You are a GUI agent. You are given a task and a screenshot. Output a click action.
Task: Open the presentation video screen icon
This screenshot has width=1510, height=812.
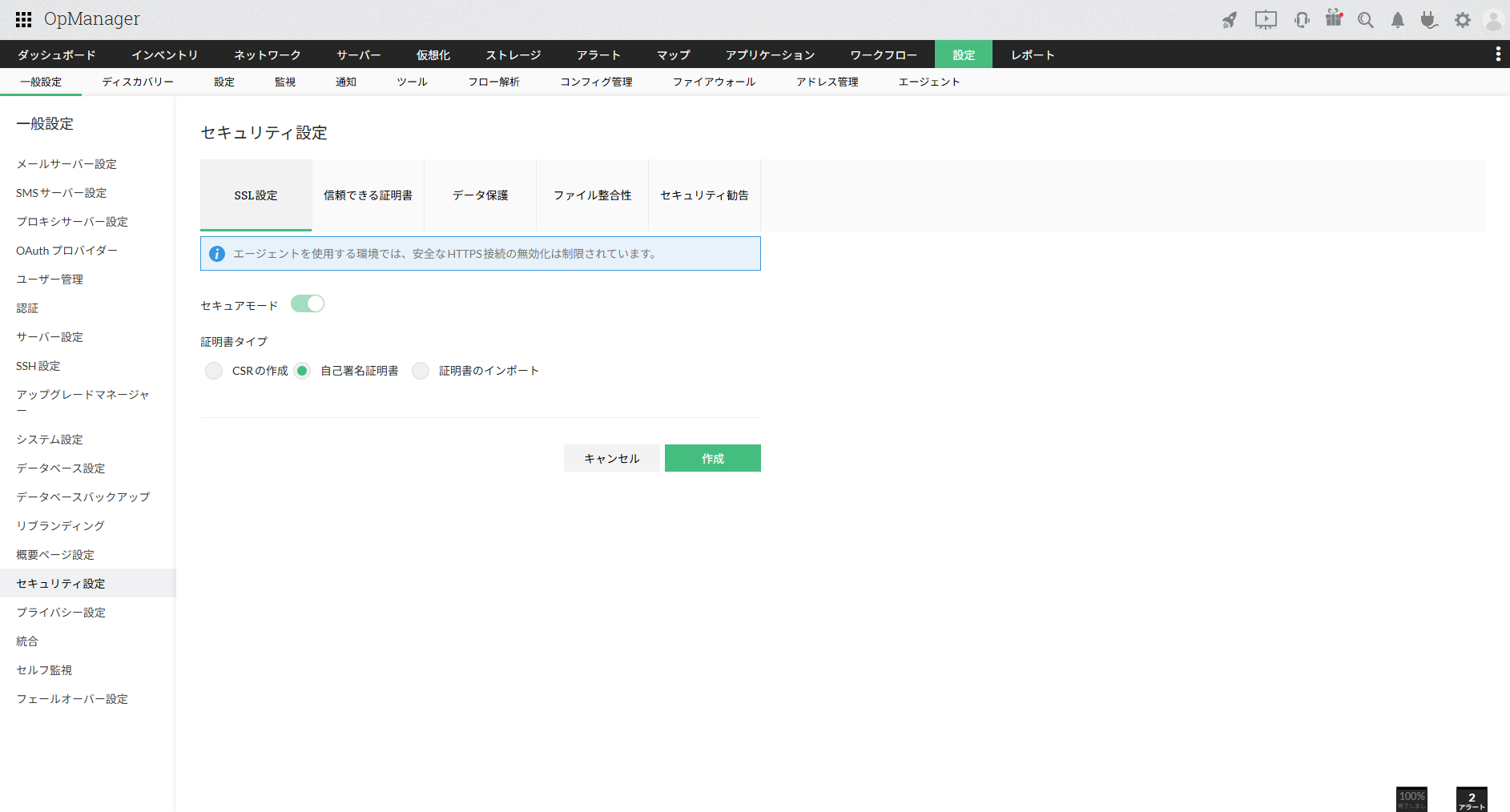1266,20
